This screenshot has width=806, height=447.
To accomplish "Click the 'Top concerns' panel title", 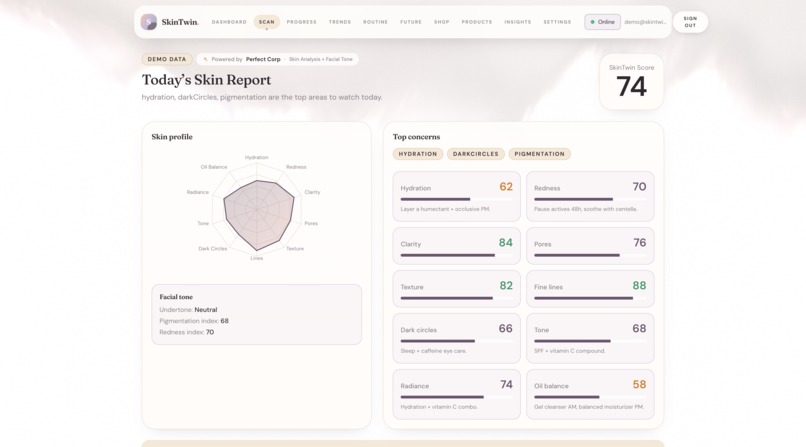I will tap(416, 137).
